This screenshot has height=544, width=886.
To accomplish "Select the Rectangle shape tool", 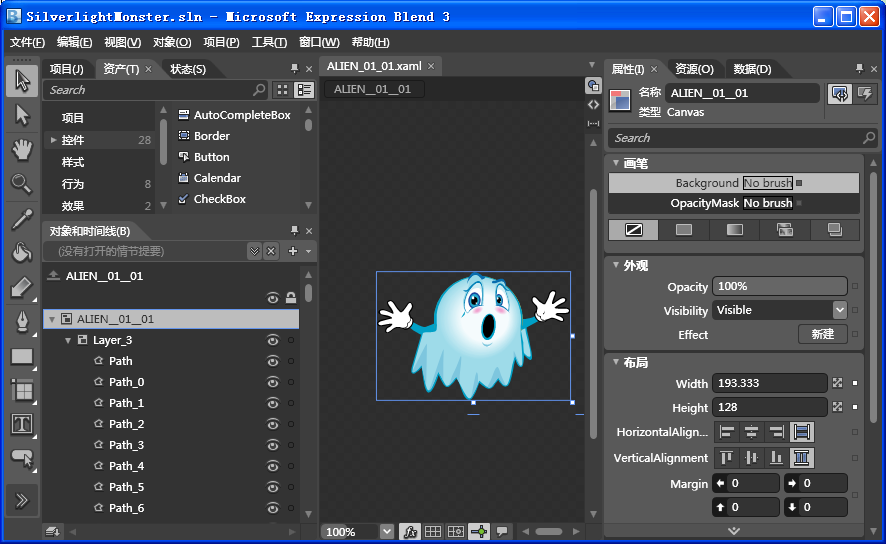I will coord(22,356).
